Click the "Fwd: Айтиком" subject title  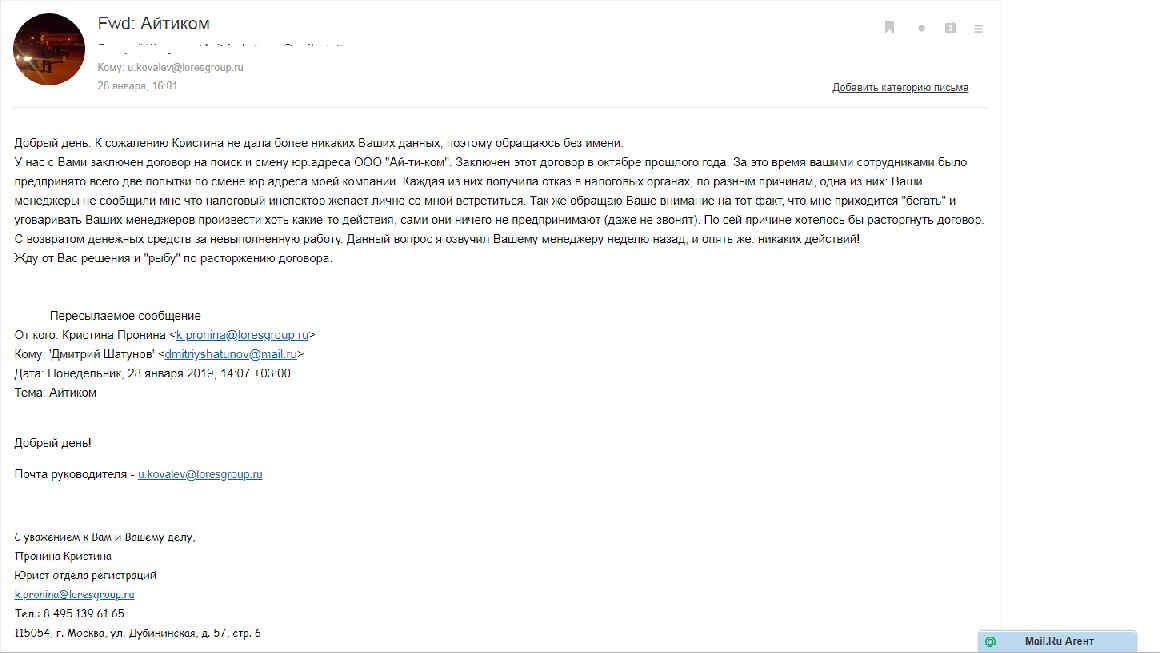(x=154, y=23)
